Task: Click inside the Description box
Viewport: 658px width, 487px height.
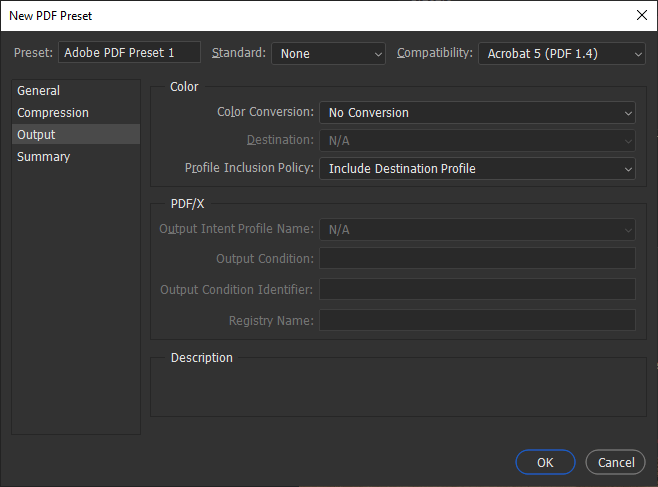Action: click(x=393, y=390)
